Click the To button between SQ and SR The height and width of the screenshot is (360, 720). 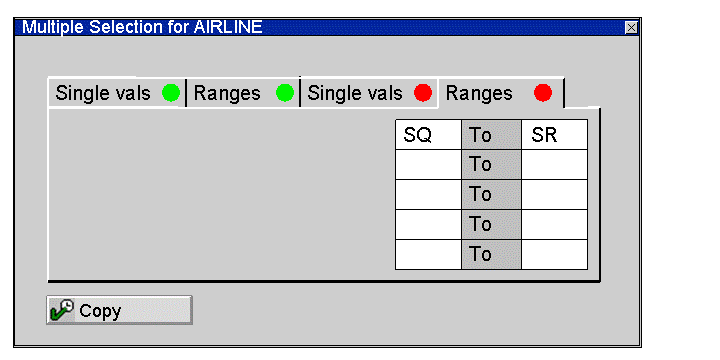coord(491,135)
